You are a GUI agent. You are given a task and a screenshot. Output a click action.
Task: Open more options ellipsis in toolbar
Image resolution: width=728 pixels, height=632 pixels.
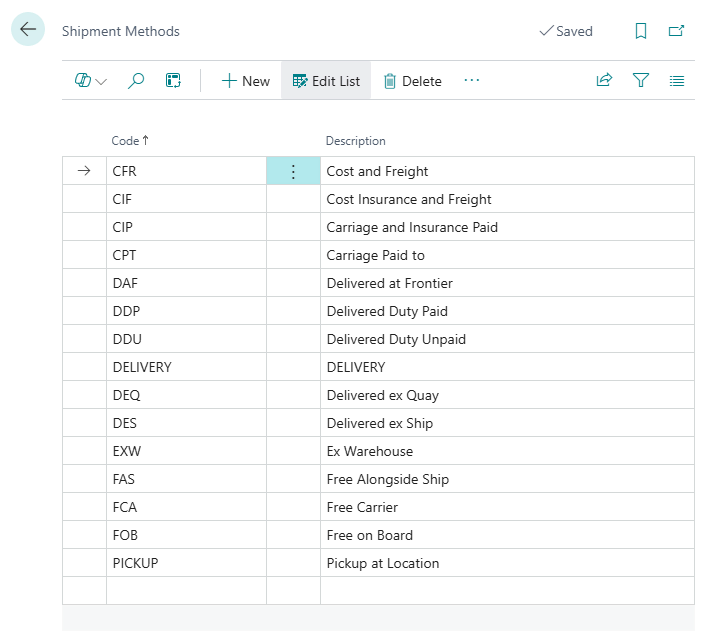point(472,81)
